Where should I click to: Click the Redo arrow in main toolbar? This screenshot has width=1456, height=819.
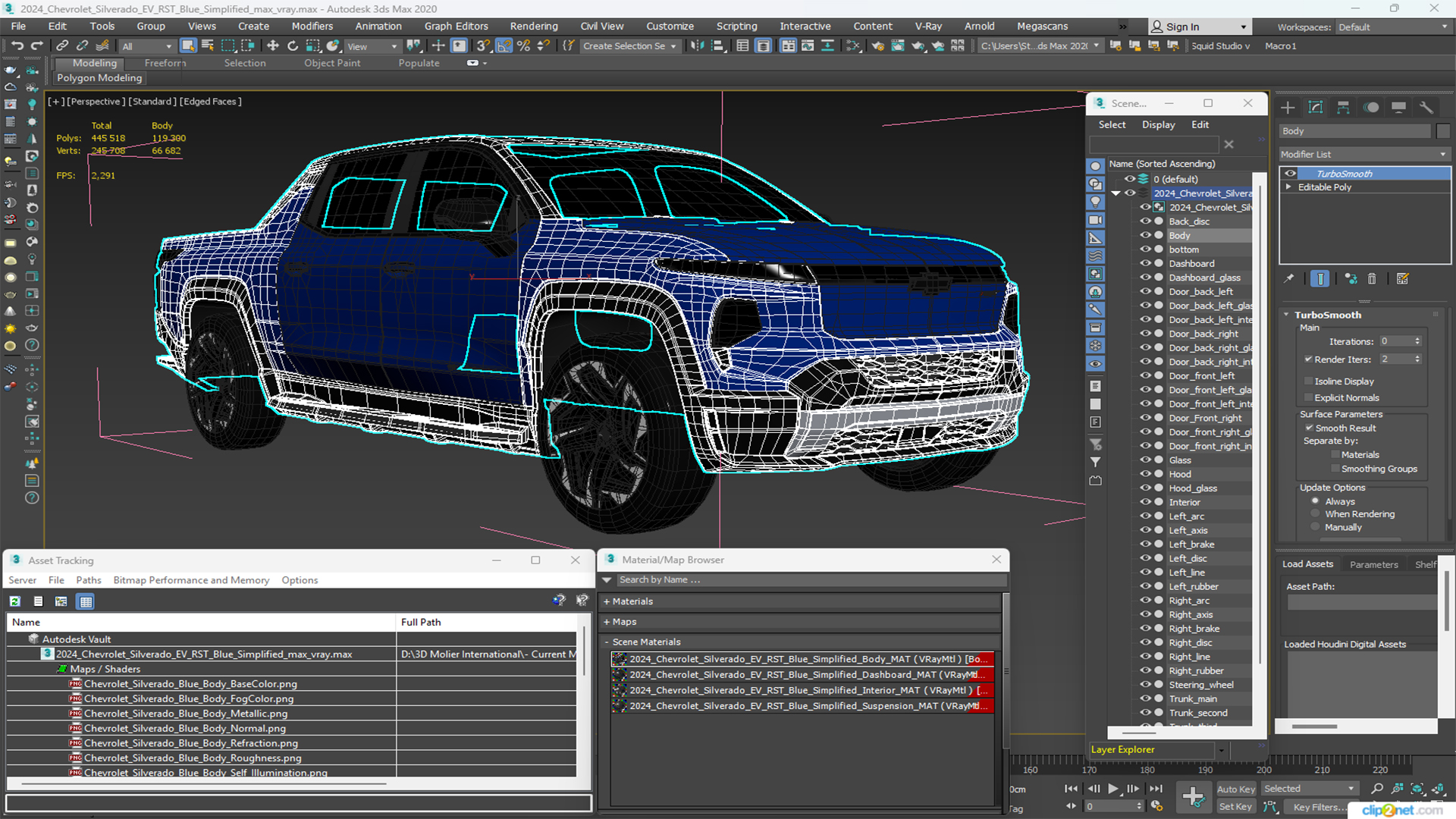click(x=36, y=46)
